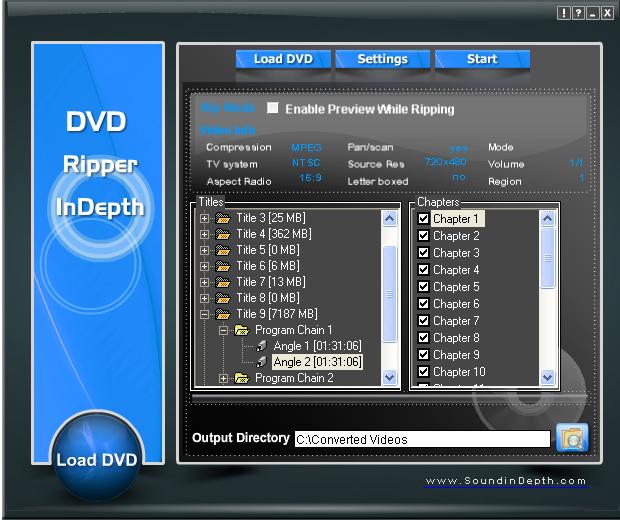Select Title 9 [7187 MB]
Viewport: 620px width, 520px height.
tap(277, 314)
